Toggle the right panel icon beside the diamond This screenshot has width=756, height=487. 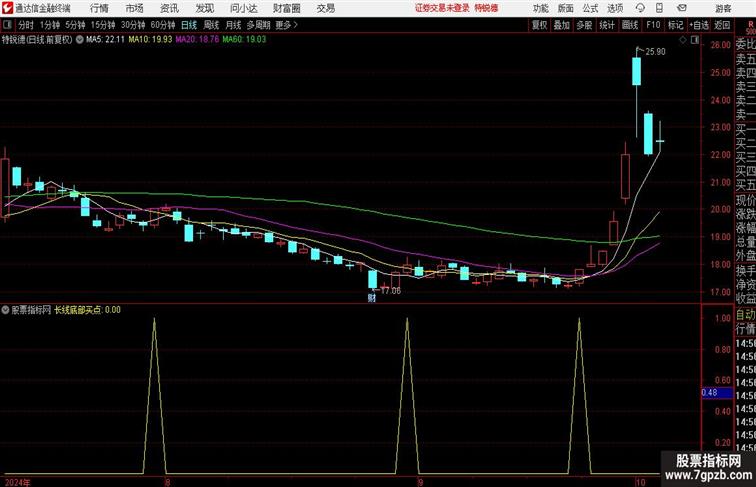tap(695, 40)
